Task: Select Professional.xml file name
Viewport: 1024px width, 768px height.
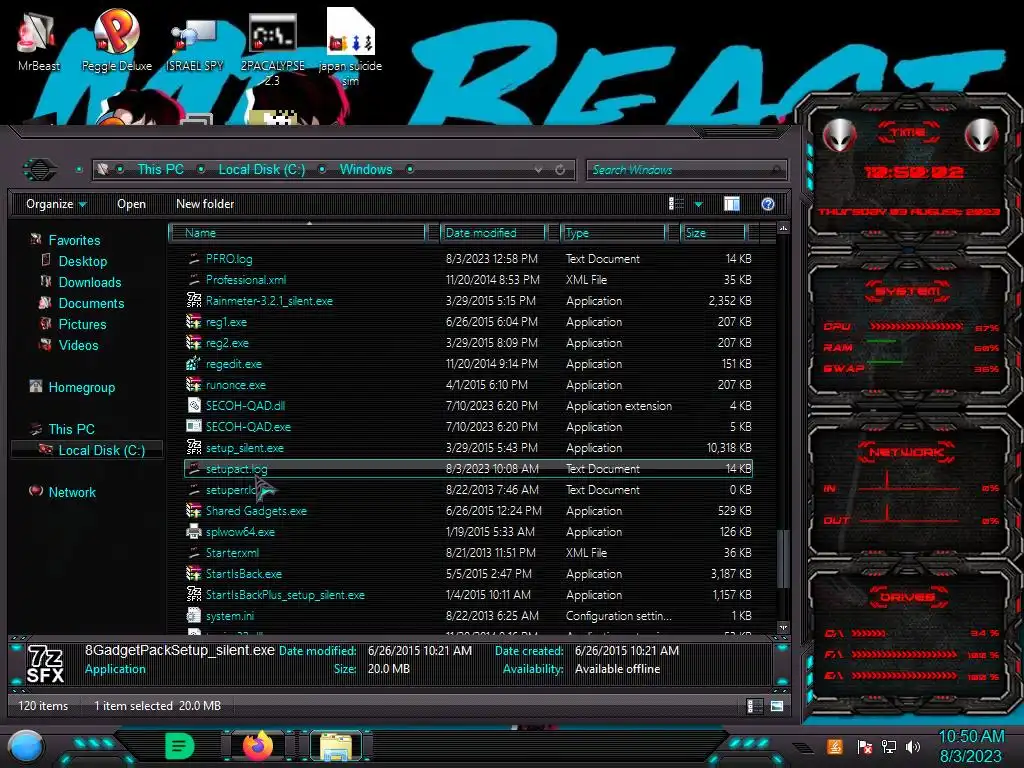Action: [x=246, y=280]
